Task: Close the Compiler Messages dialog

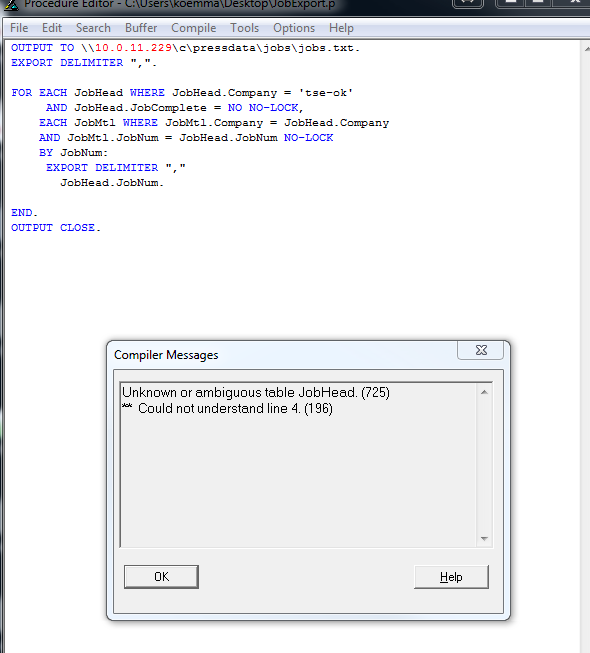Action: 481,350
